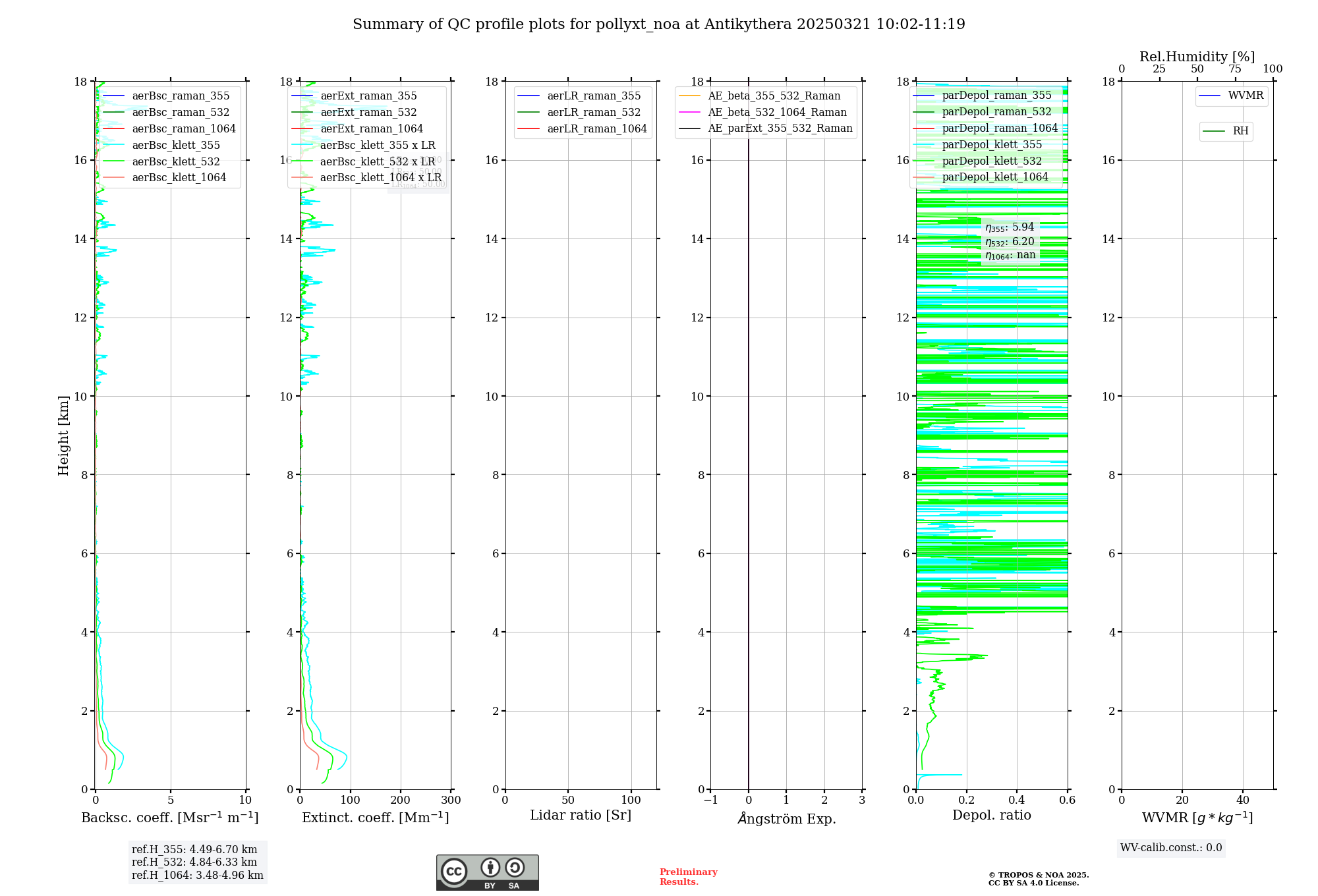Click the Preliminary Results red note

pos(689,877)
